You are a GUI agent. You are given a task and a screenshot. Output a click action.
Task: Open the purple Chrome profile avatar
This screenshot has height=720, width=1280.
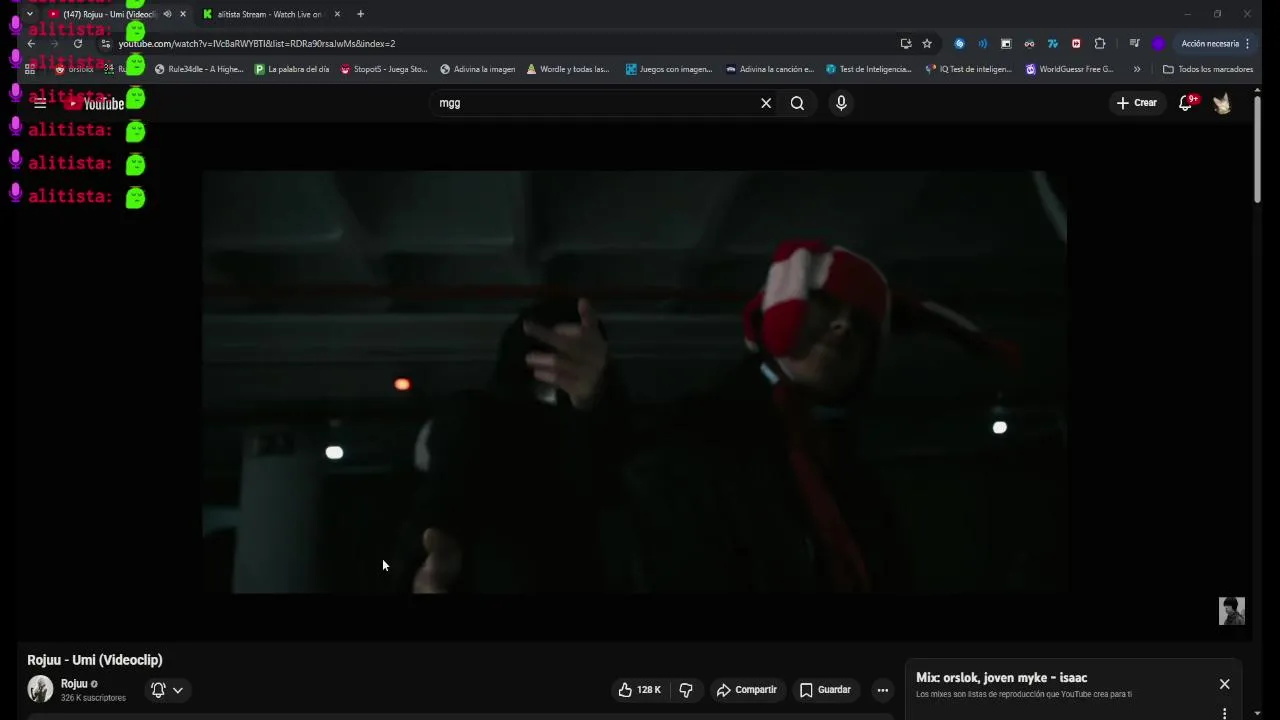[1158, 44]
